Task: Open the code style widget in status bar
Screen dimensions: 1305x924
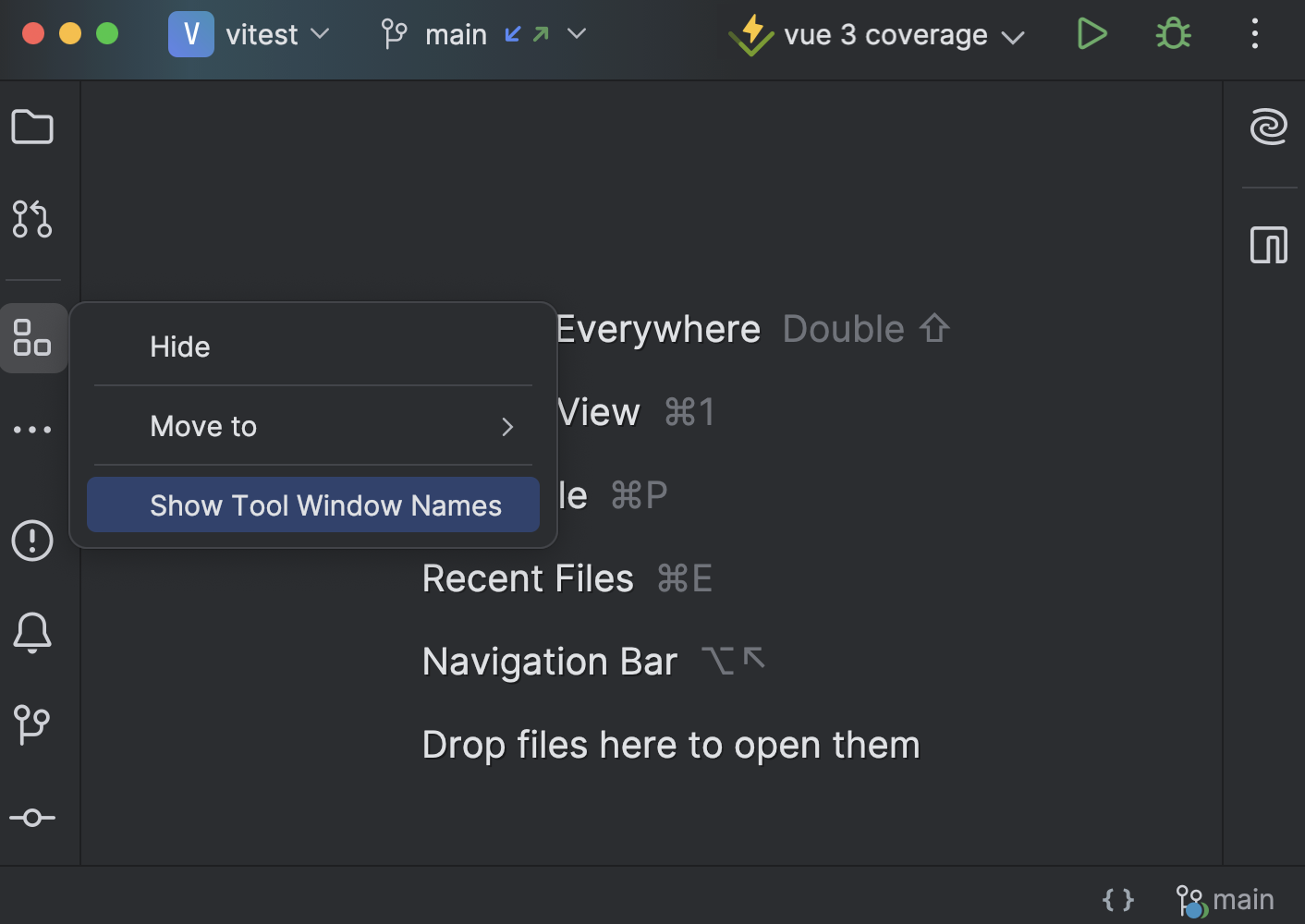Action: (x=1118, y=897)
